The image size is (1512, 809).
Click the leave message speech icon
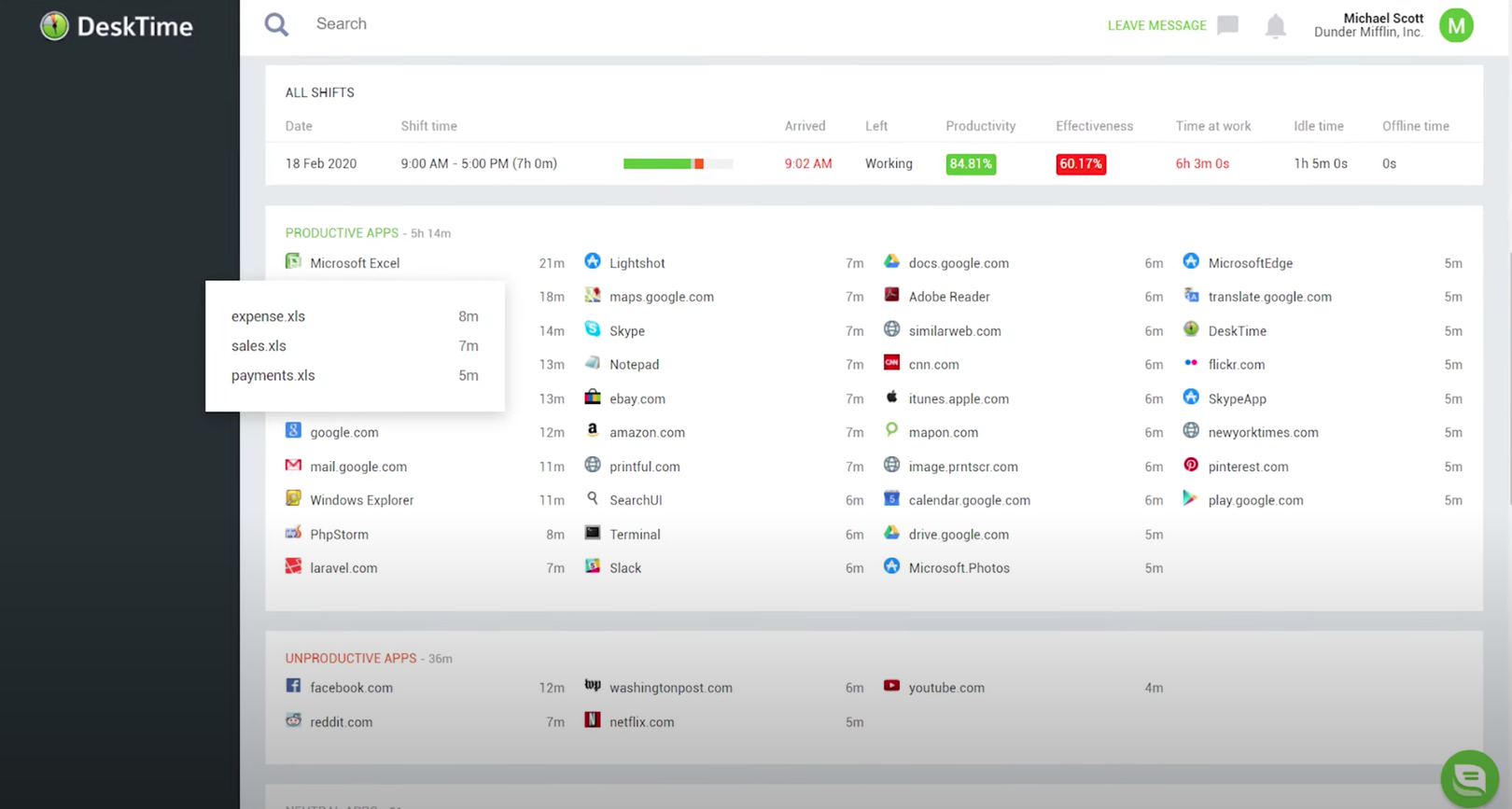click(x=1228, y=25)
